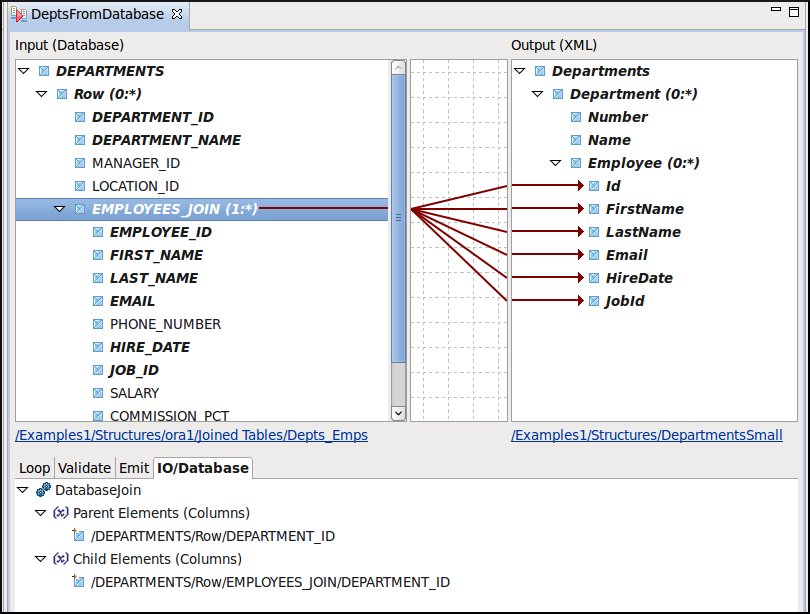Image resolution: width=810 pixels, height=614 pixels.
Task: Open the DepartmentsSmall structure link
Action: click(646, 436)
